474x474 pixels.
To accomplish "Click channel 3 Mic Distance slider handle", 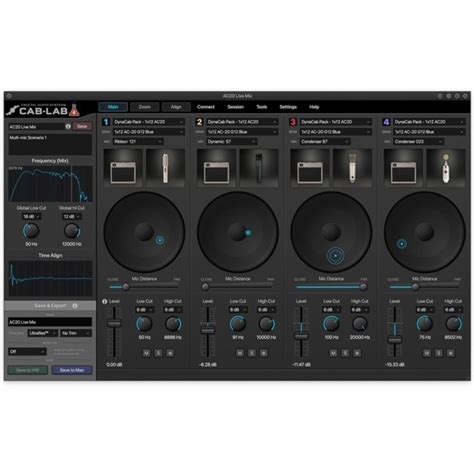I will pos(363,287).
